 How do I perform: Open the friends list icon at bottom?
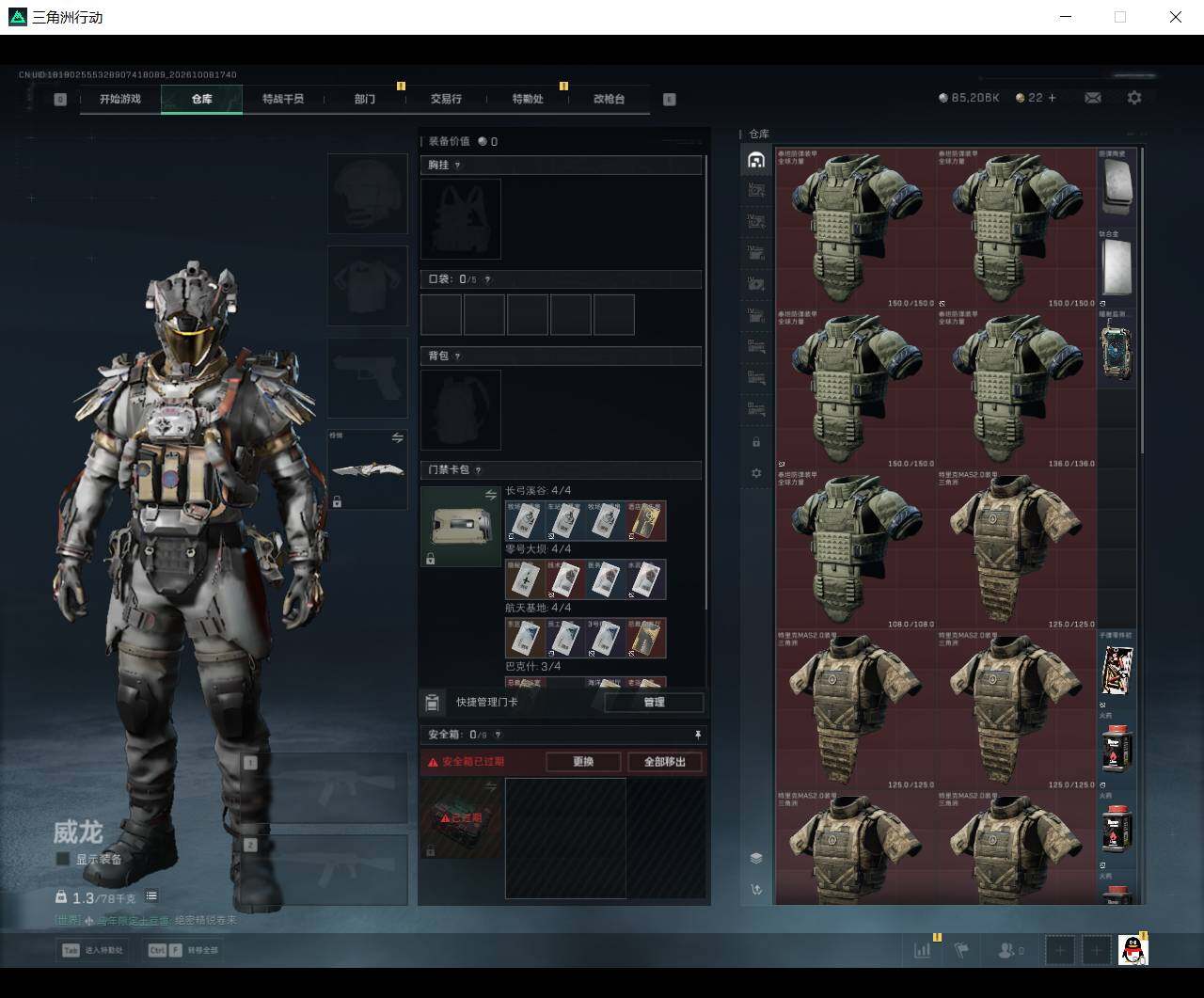tap(1011, 950)
